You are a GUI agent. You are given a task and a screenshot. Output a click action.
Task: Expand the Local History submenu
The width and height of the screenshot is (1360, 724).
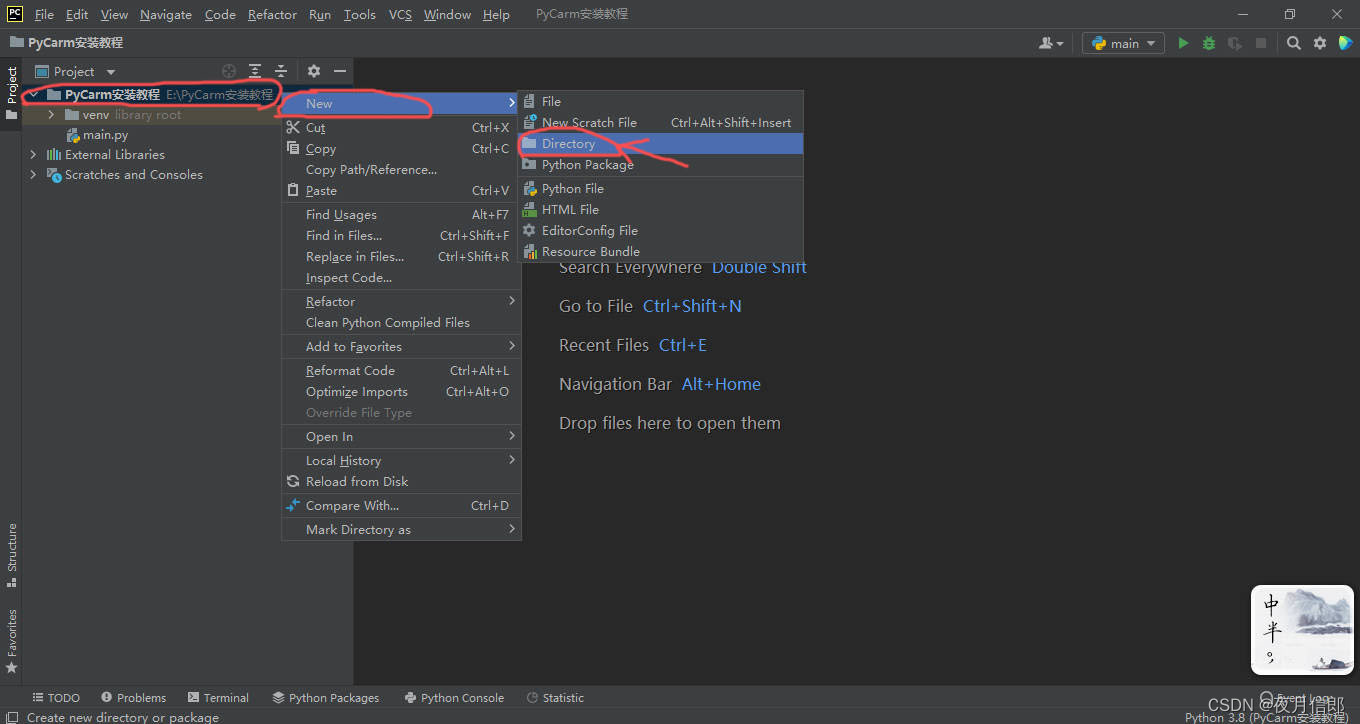point(400,461)
